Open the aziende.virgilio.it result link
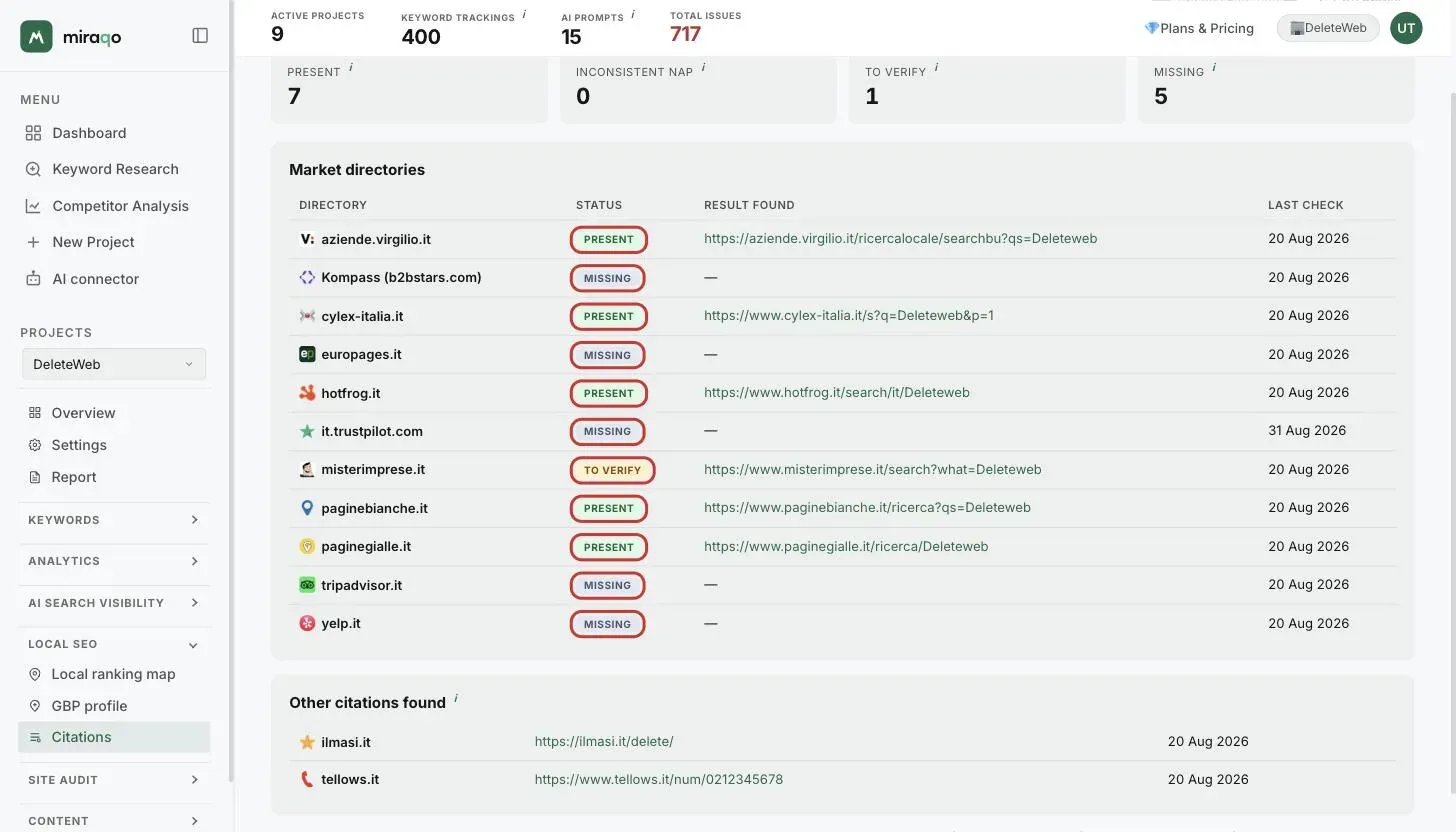1456x832 pixels. coord(900,239)
